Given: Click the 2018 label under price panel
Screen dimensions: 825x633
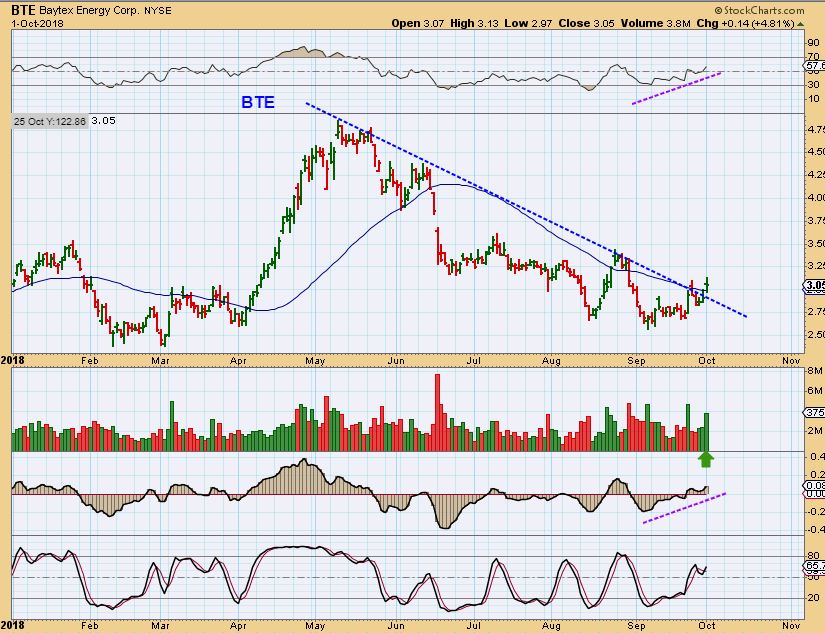Looking at the screenshot, I should [12, 360].
